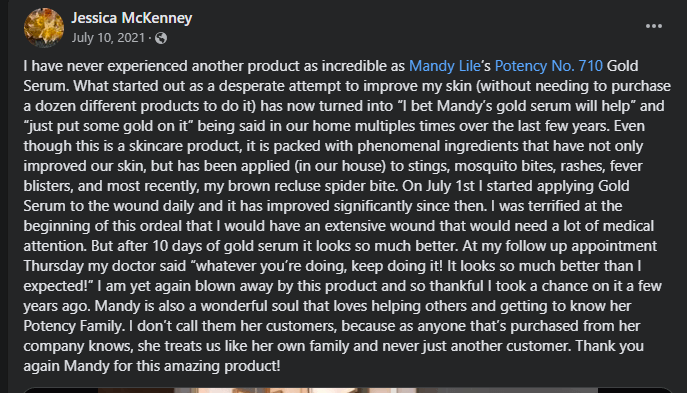Click the words "Potency Family" in the post
The image size is (687, 393).
tap(73, 326)
